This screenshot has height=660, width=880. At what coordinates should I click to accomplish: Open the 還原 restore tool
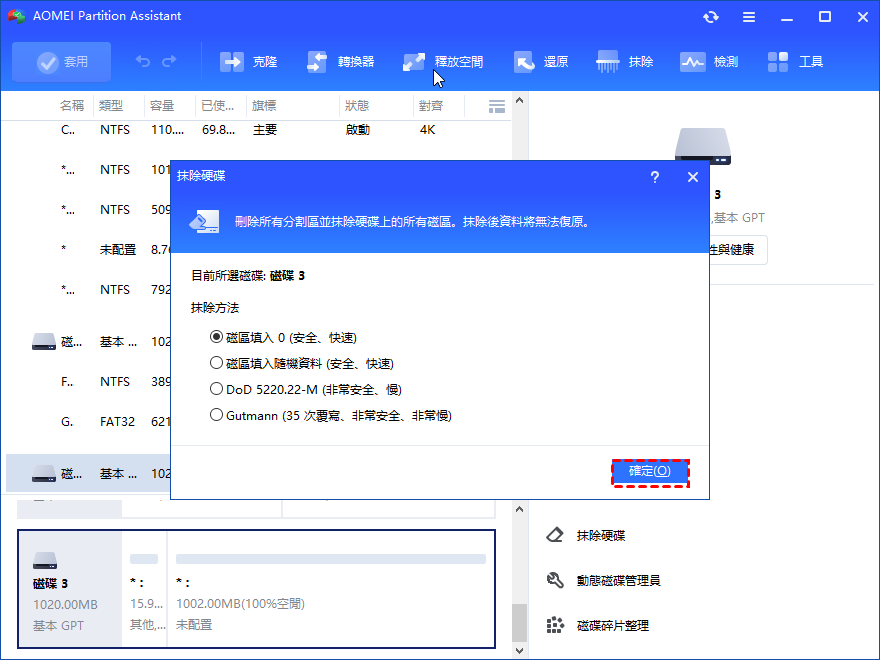pos(541,62)
